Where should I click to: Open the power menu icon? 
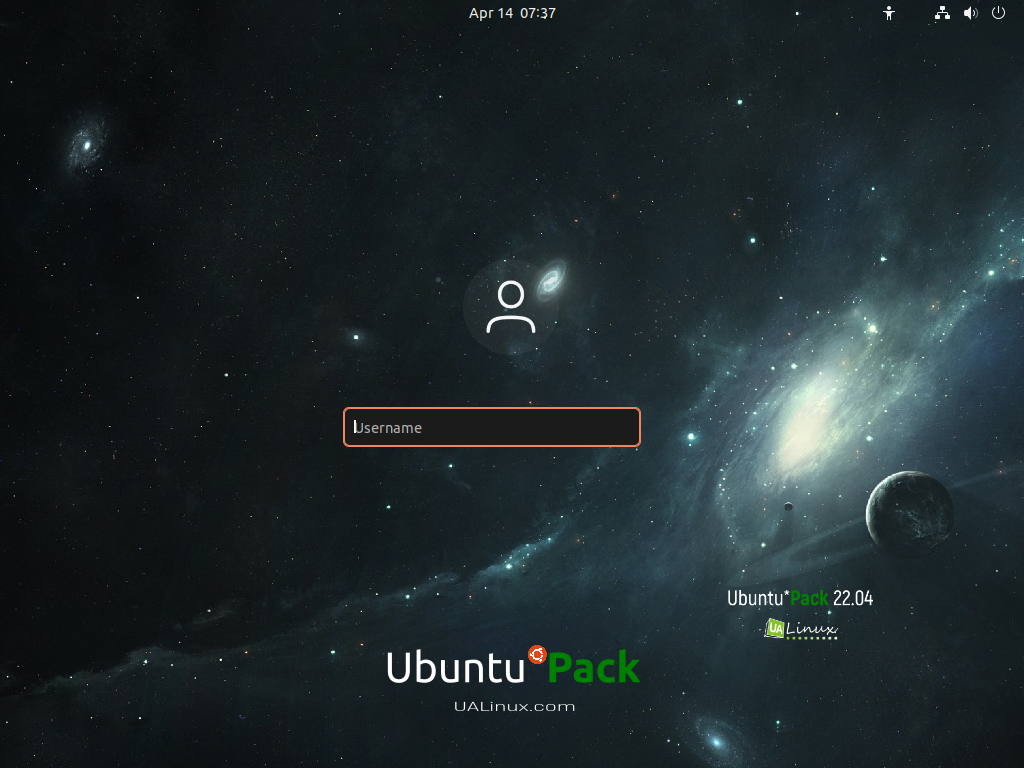pyautogui.click(x=998, y=13)
